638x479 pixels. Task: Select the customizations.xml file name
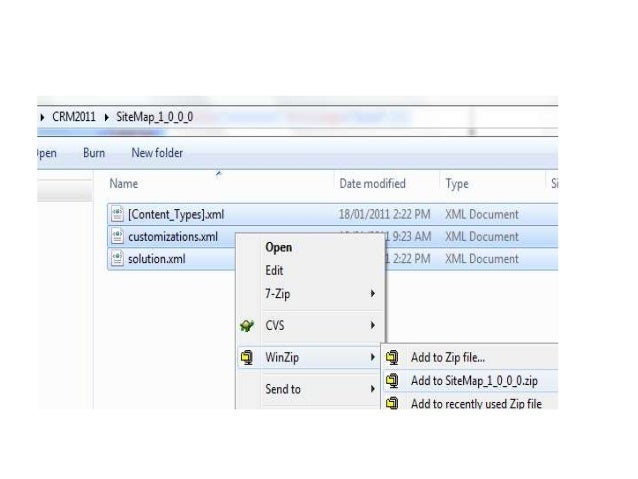173,236
